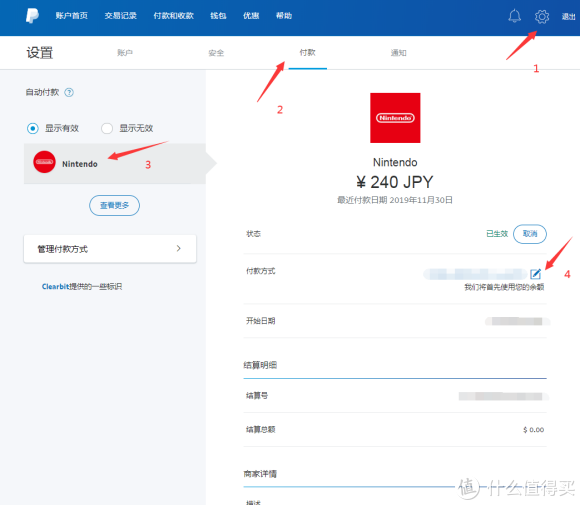Click the 结算明细 section heading
The height and width of the screenshot is (505, 580).
pyautogui.click(x=260, y=365)
